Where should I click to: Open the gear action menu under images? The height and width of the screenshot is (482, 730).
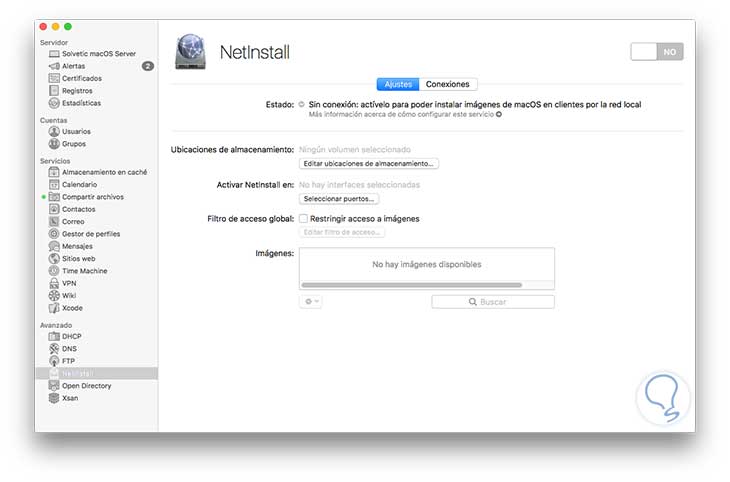click(311, 302)
